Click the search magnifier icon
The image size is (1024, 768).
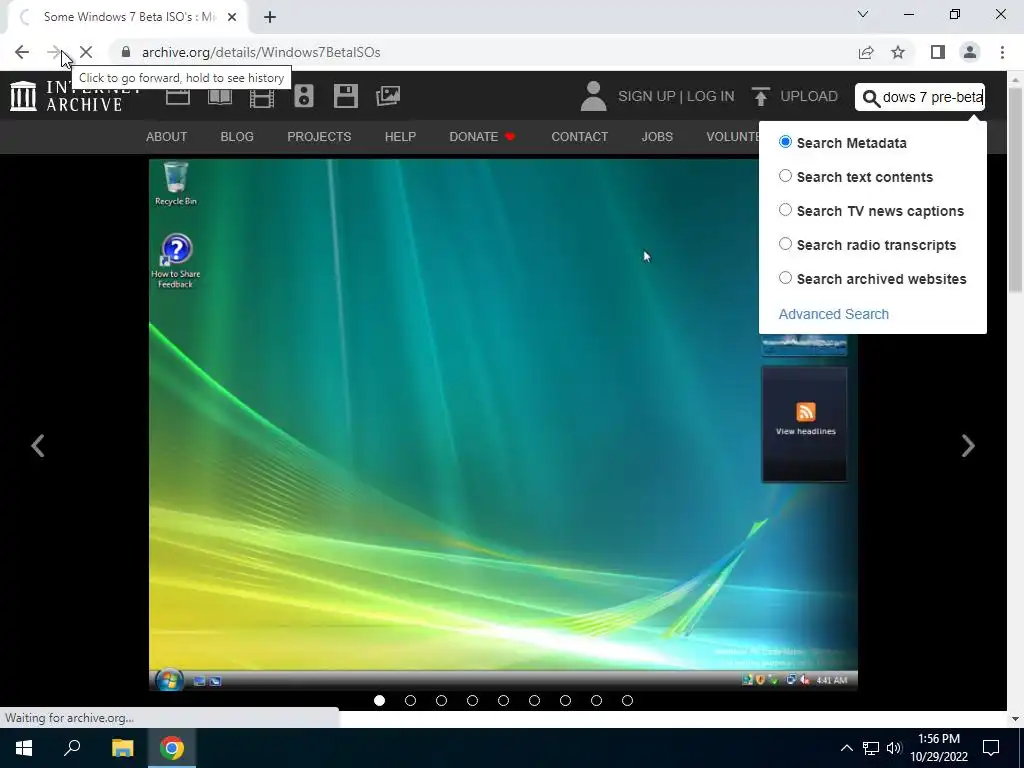click(871, 98)
